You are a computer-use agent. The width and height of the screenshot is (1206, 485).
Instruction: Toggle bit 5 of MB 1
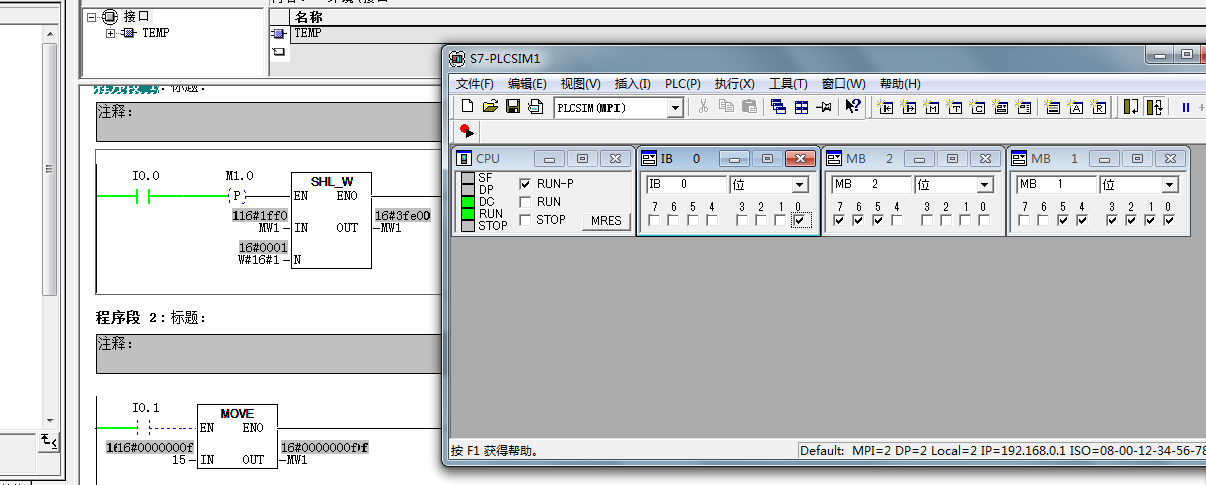[1062, 220]
